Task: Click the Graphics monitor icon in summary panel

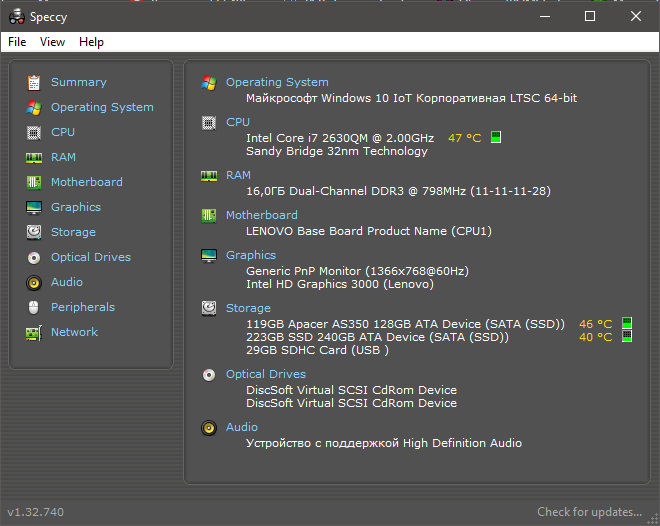Action: coord(209,255)
